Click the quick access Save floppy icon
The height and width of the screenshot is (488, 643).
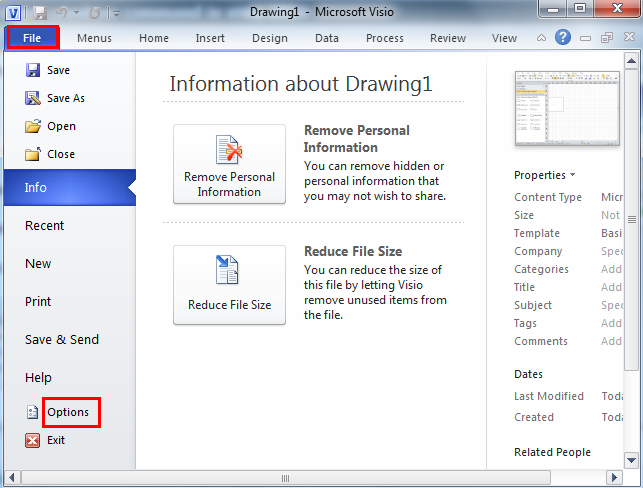[x=40, y=13]
